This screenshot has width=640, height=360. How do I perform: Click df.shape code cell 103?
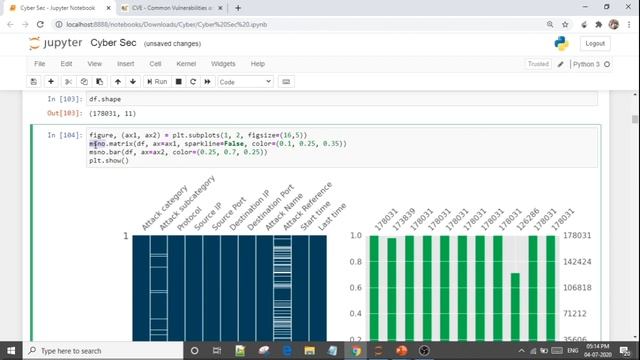(x=342, y=99)
